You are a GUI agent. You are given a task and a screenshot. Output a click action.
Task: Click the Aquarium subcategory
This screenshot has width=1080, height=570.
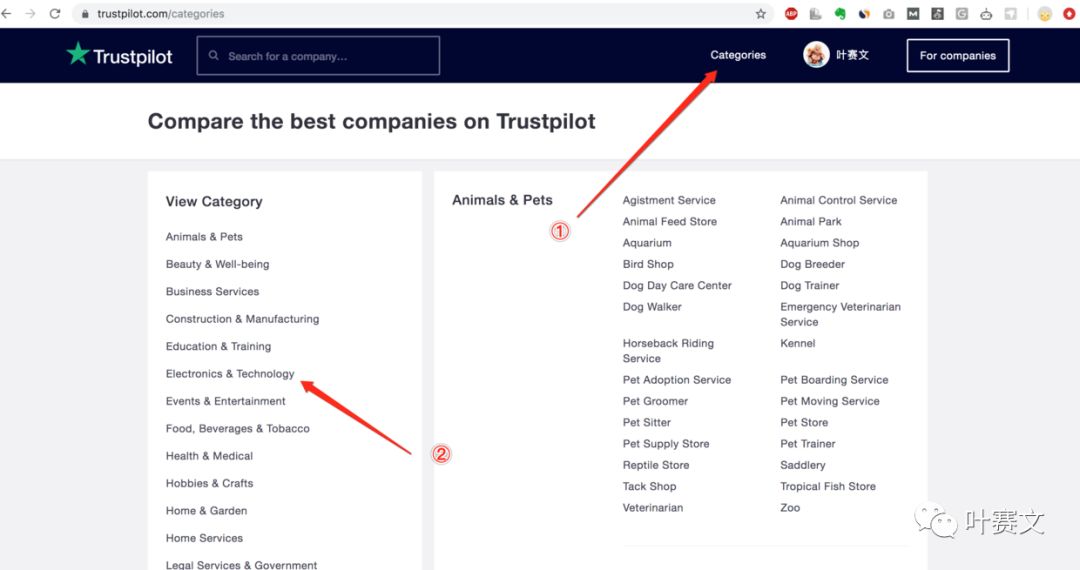pyautogui.click(x=647, y=243)
